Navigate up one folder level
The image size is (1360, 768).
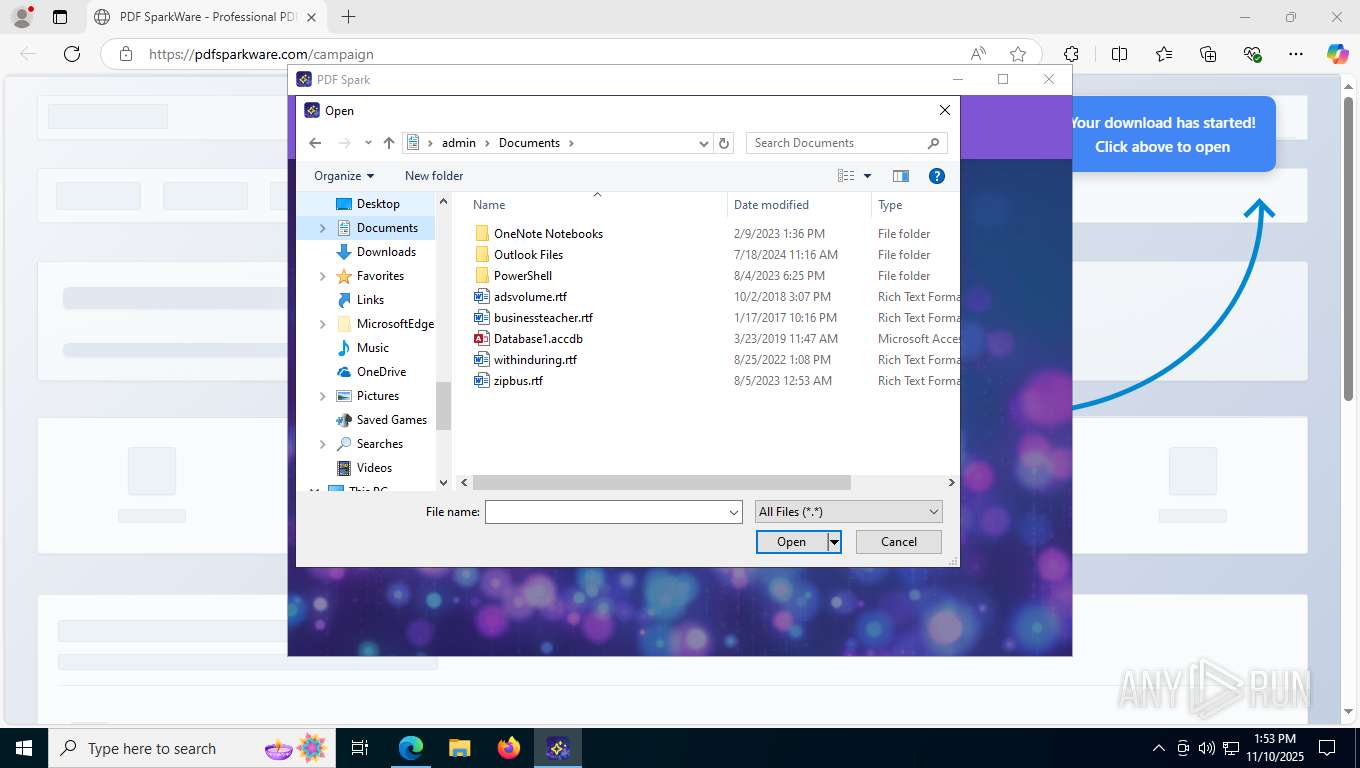pos(389,143)
